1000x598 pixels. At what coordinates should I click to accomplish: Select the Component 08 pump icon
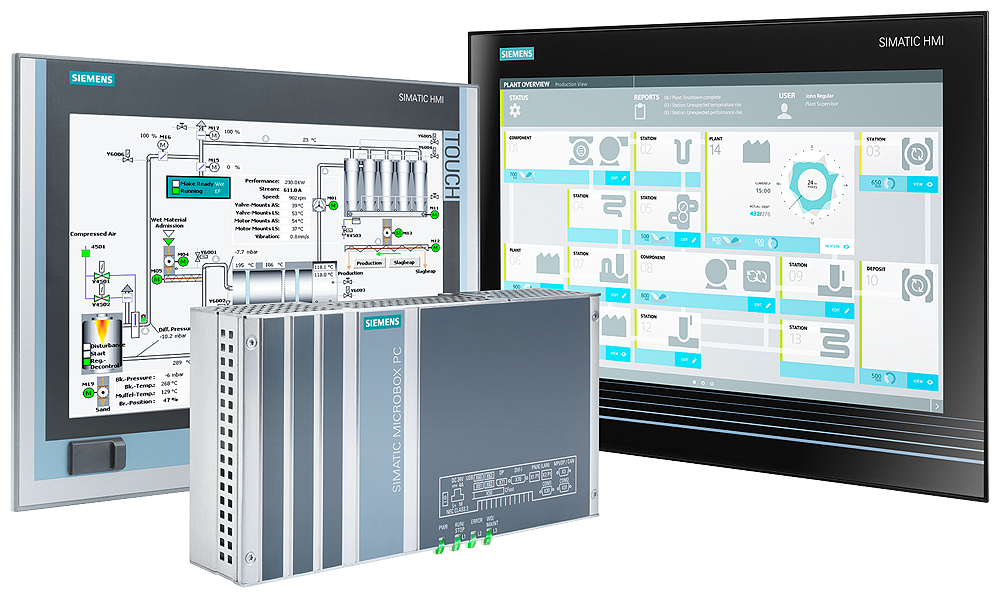tap(721, 274)
